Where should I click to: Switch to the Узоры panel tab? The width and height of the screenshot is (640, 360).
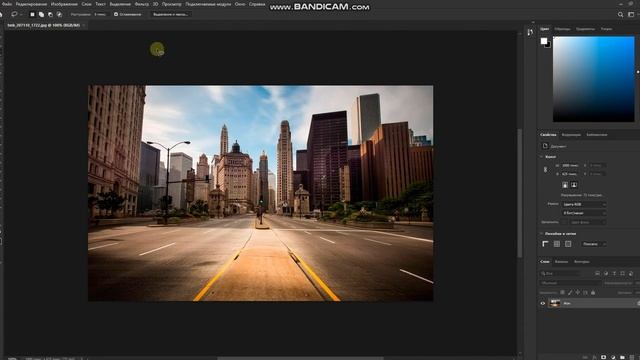point(606,29)
